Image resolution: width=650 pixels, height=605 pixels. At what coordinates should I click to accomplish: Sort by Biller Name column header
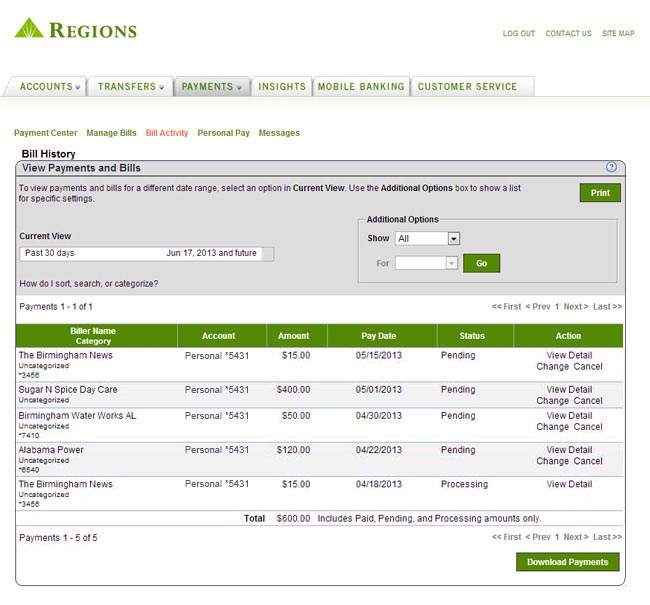(x=93, y=331)
